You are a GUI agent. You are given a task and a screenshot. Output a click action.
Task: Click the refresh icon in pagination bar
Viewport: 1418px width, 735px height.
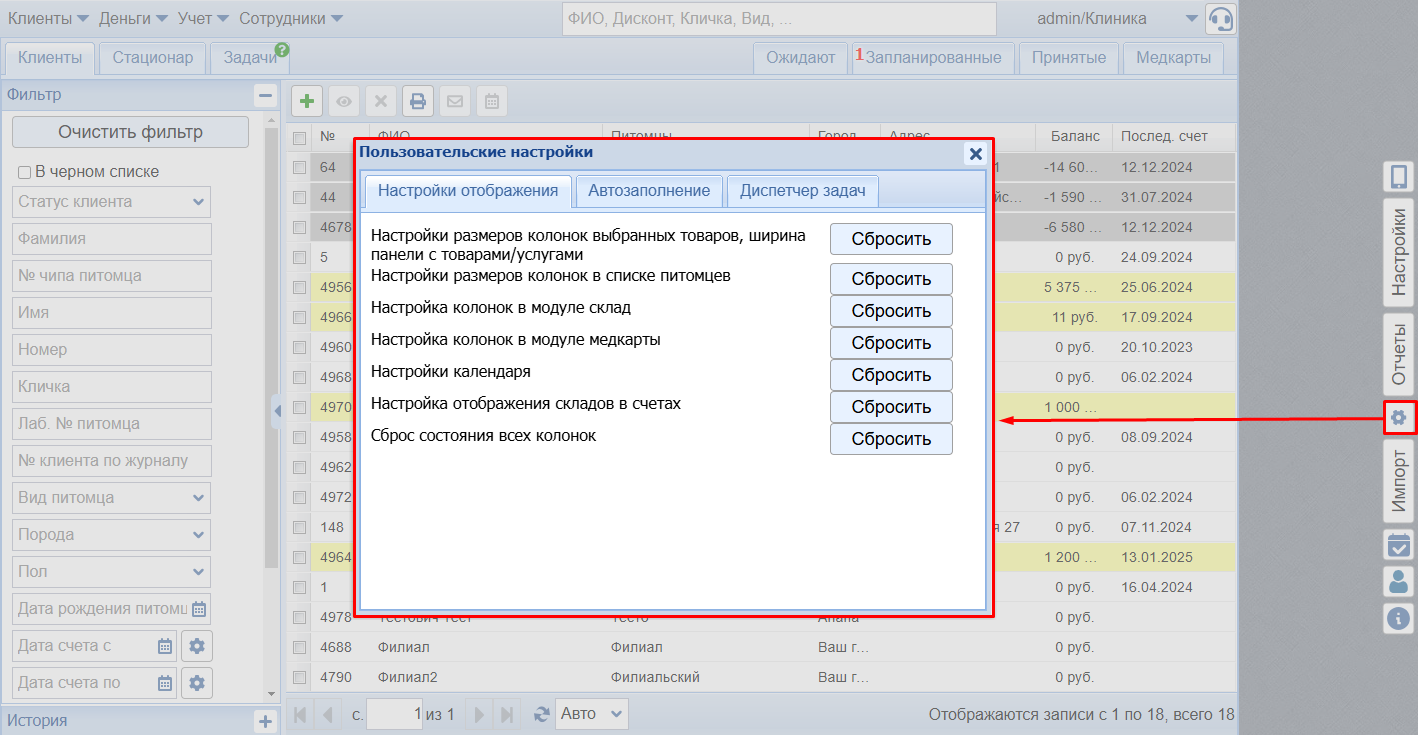tap(542, 714)
